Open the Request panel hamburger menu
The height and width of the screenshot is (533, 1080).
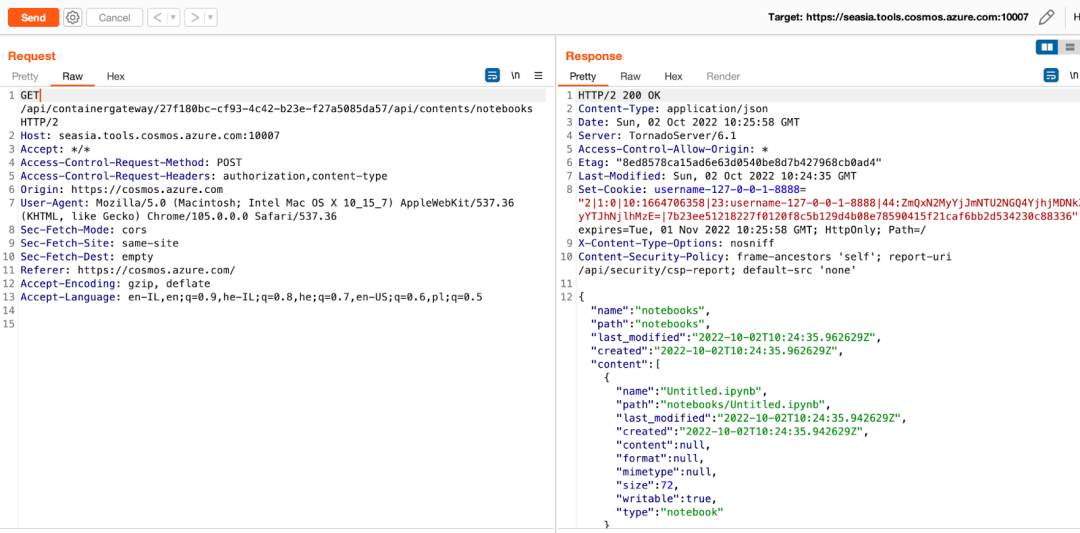(x=539, y=76)
